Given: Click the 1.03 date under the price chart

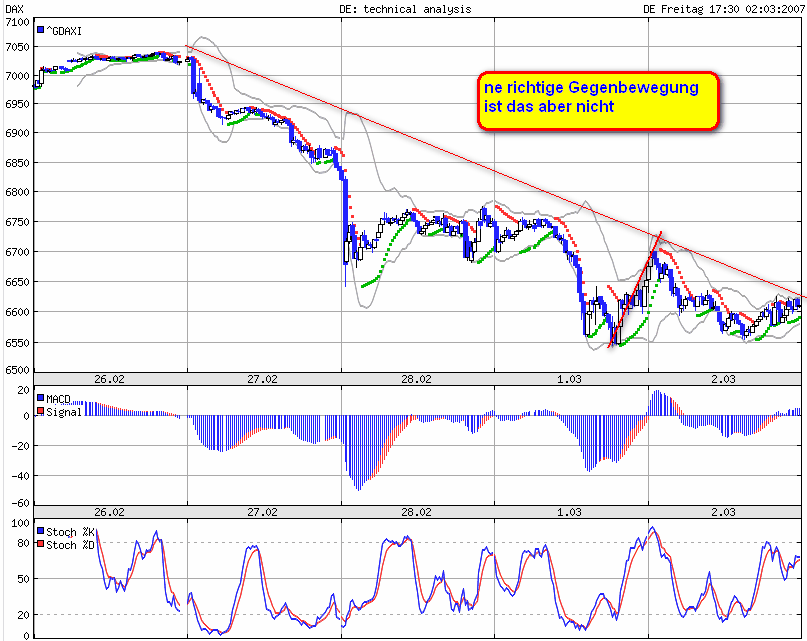Looking at the screenshot, I should 569,379.
